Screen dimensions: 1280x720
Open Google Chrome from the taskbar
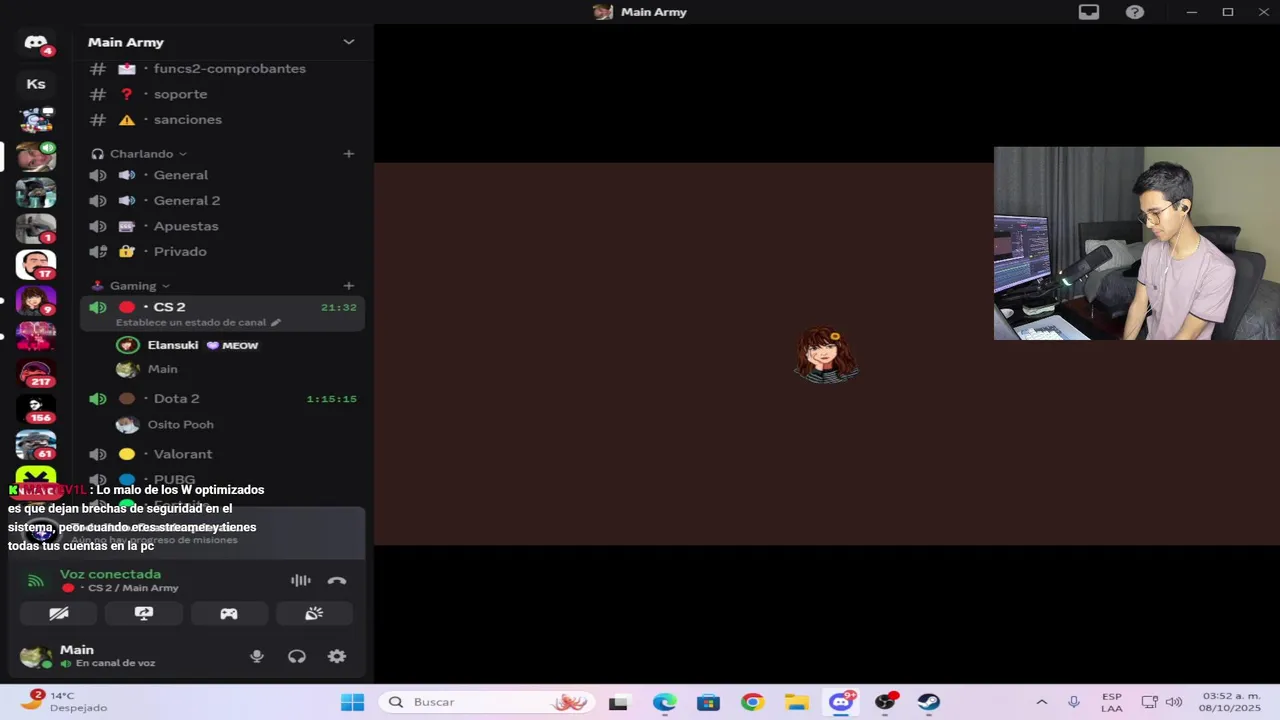pos(752,702)
